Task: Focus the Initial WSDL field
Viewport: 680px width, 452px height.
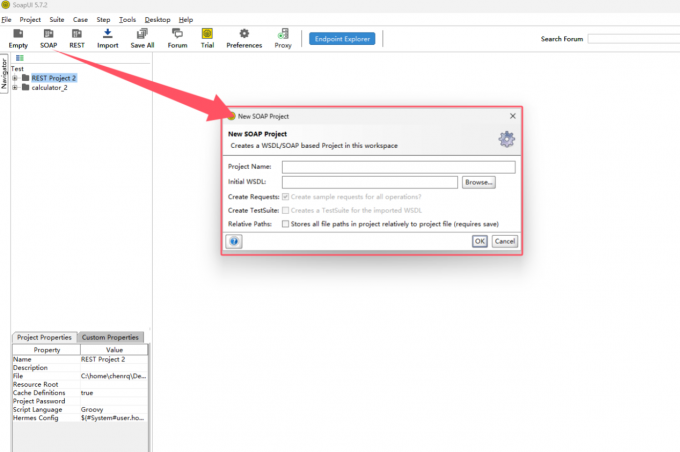Action: pyautogui.click(x=369, y=182)
